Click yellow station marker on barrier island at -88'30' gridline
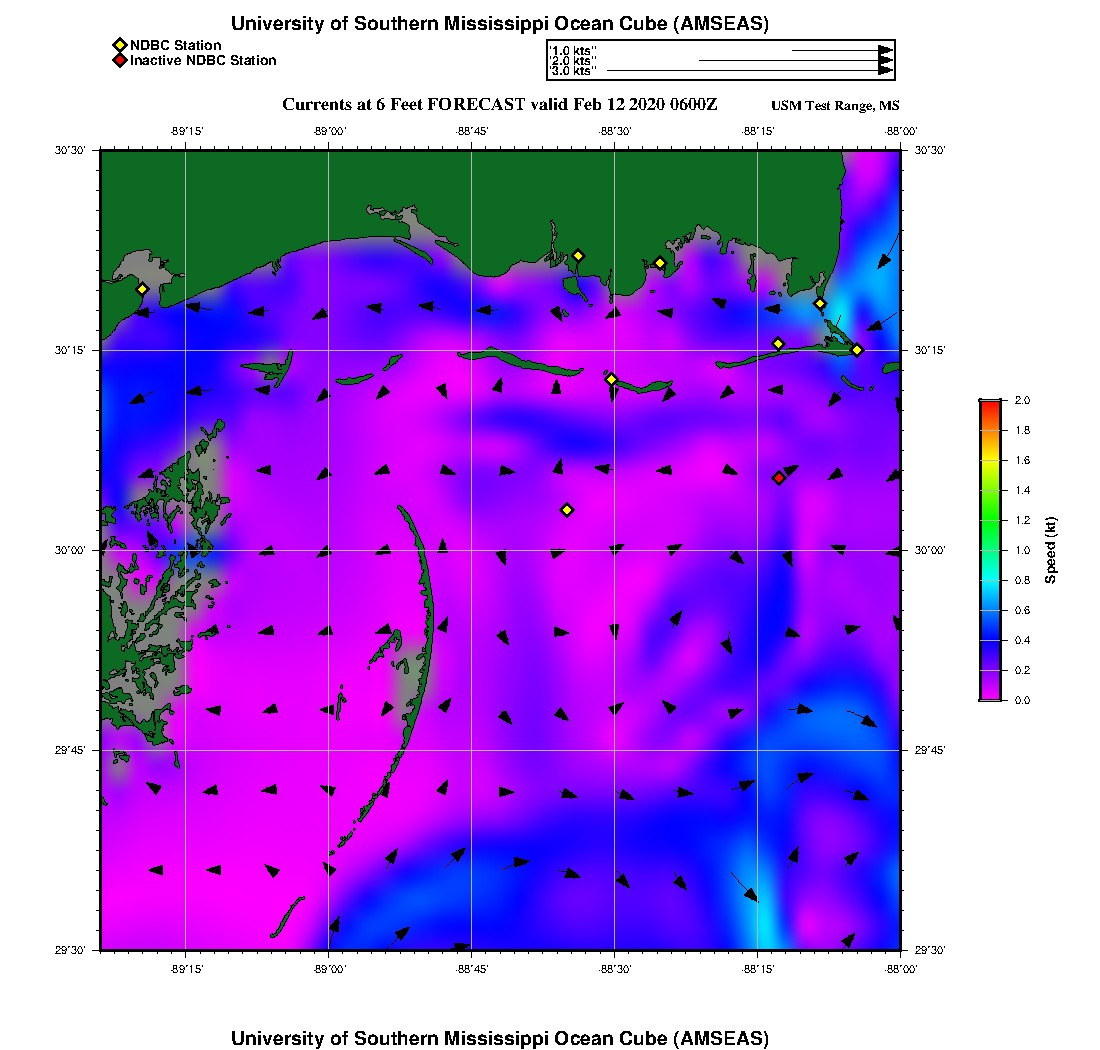This screenshot has height=1050, width=1100. pos(611,379)
